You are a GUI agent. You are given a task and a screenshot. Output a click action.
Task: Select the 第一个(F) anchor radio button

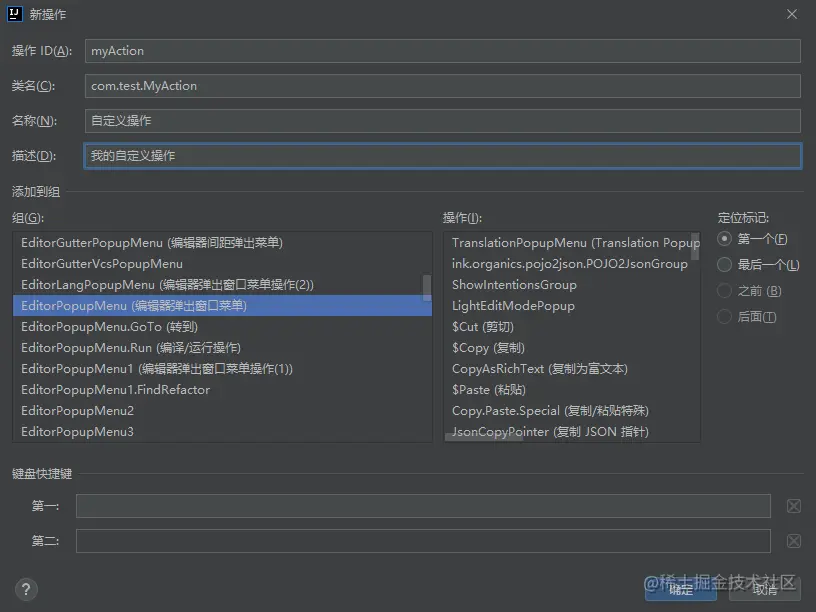[x=724, y=239]
